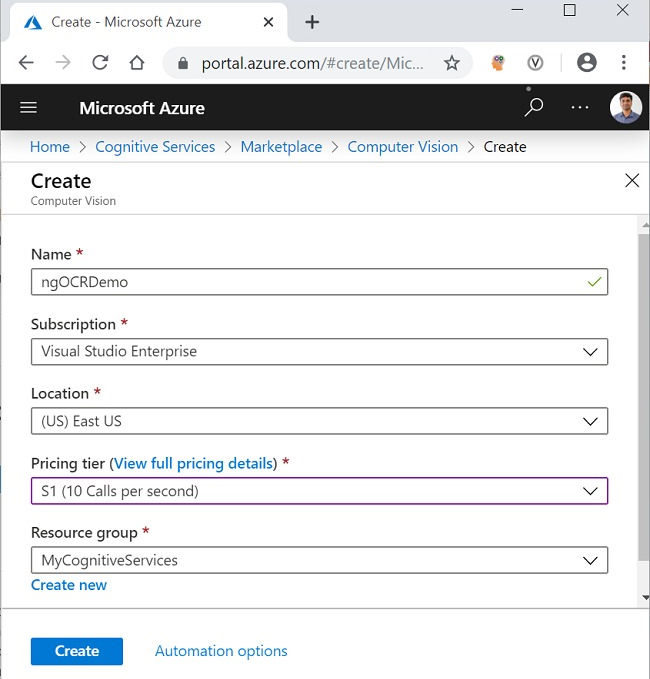
Task: Open View full pricing details link
Action: click(193, 464)
